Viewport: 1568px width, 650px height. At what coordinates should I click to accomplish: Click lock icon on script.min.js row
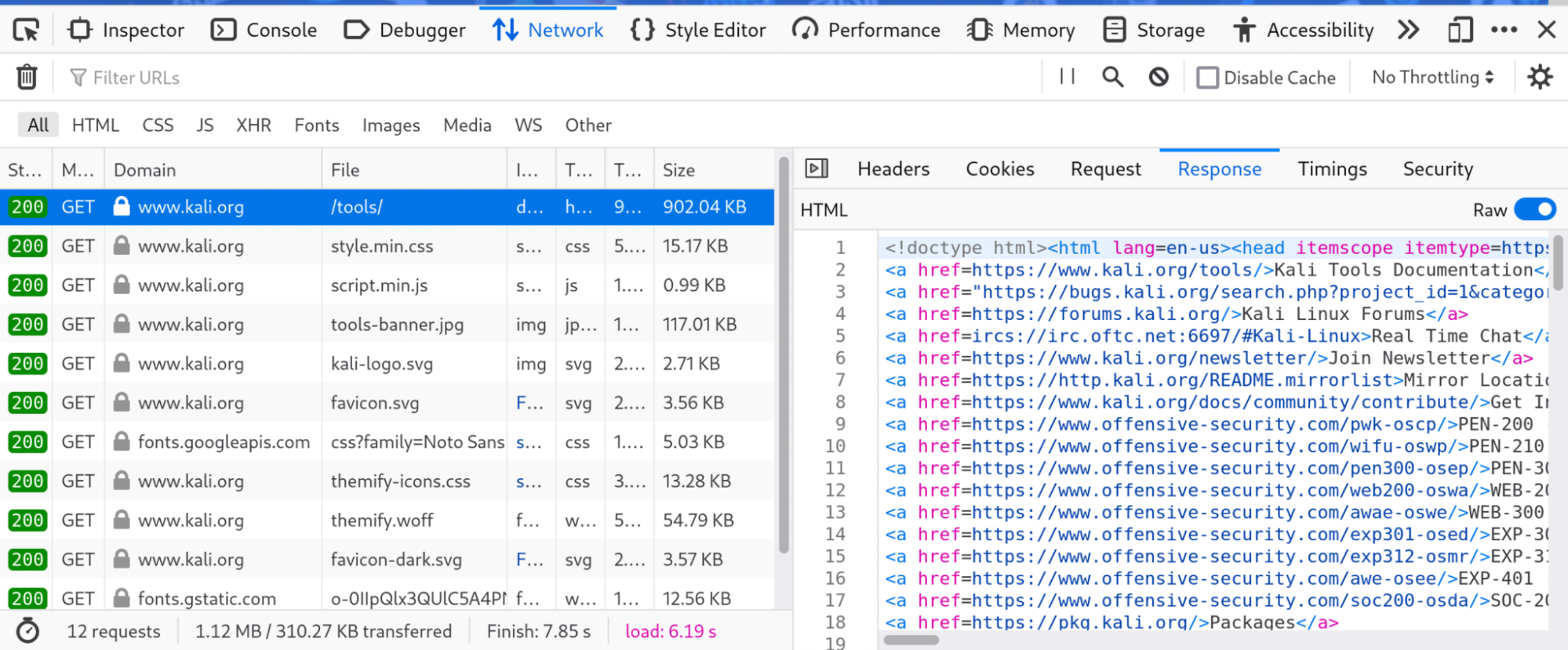click(121, 285)
